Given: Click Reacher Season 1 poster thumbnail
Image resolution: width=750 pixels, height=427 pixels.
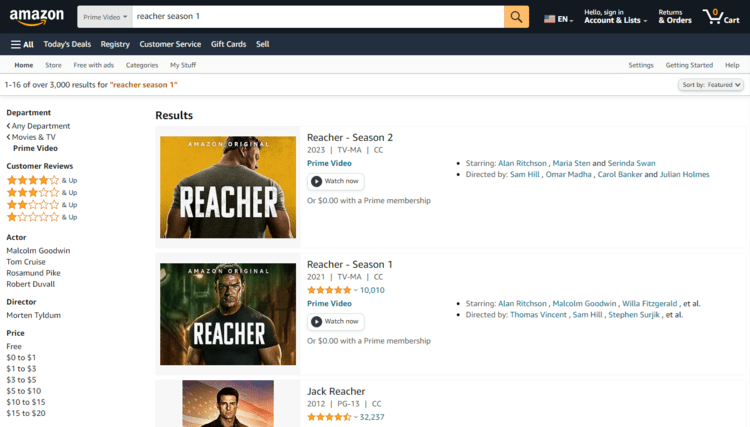Looking at the screenshot, I should [x=228, y=314].
